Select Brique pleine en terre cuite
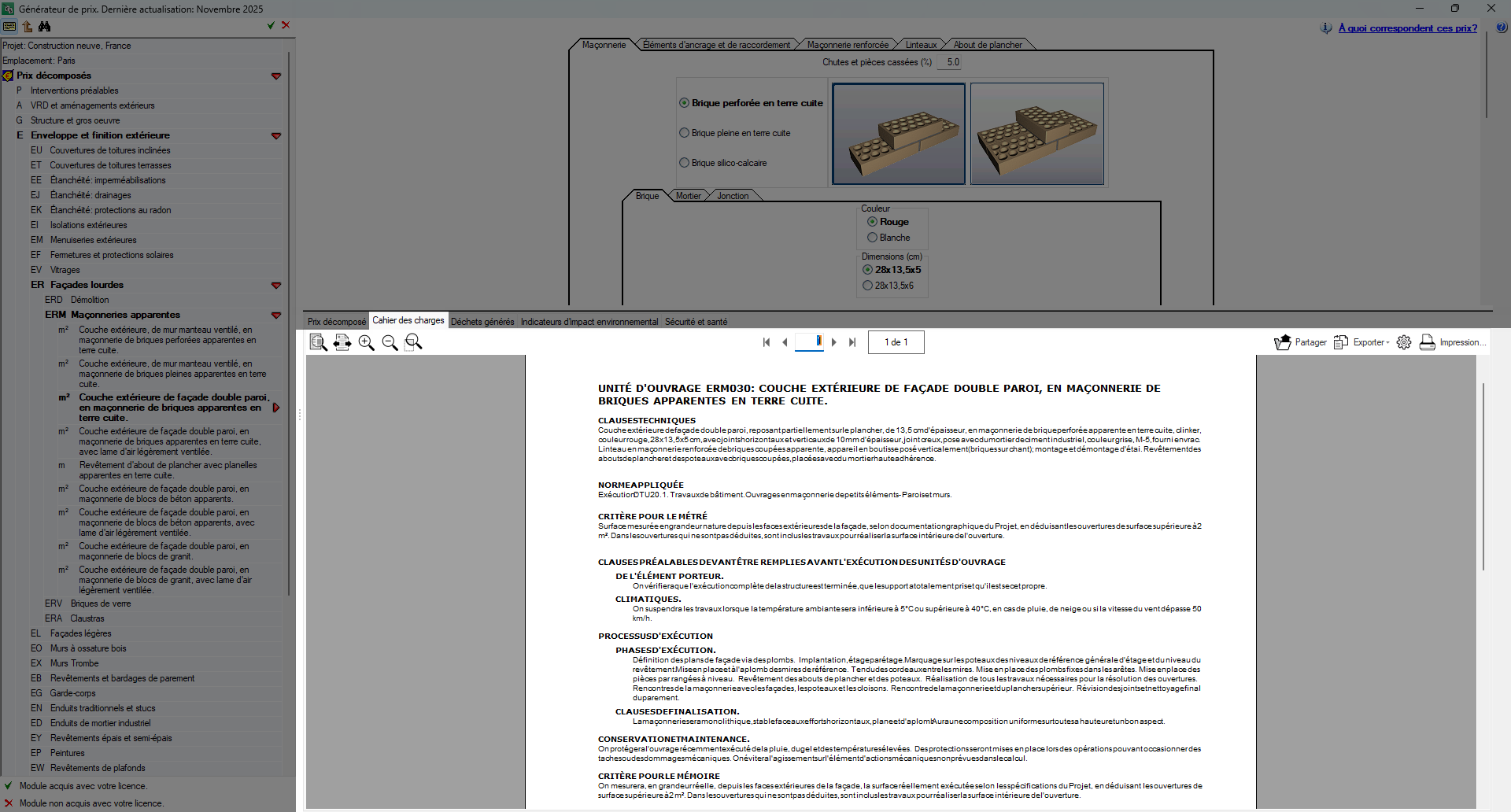The height and width of the screenshot is (812, 1511). click(685, 133)
